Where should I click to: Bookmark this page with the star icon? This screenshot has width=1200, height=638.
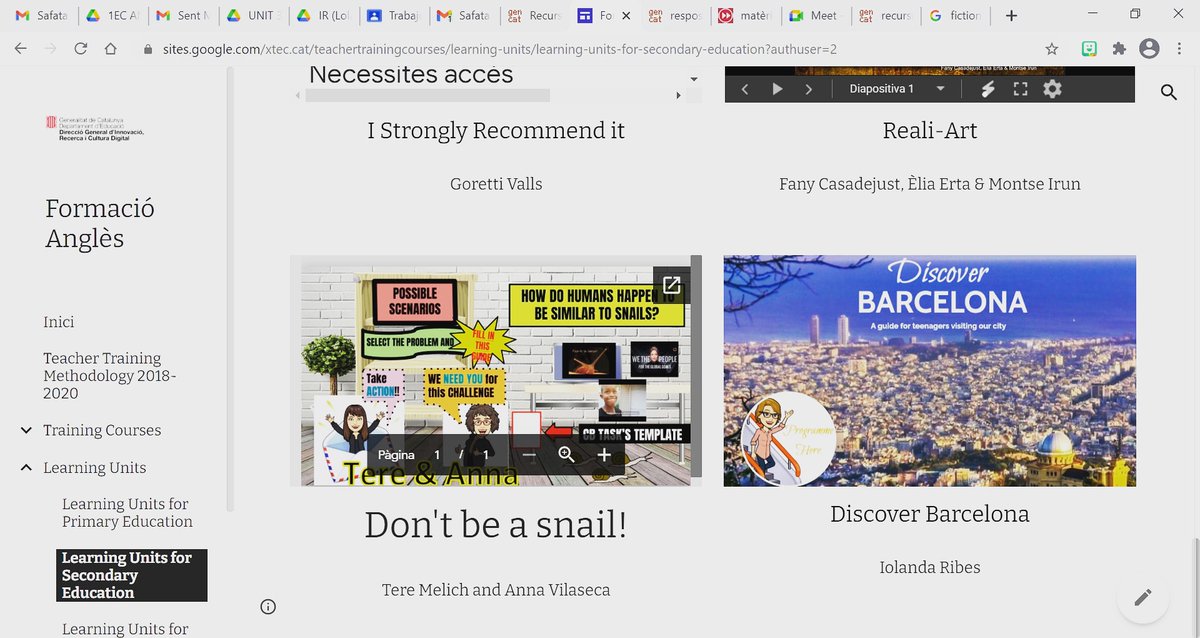[x=1051, y=48]
